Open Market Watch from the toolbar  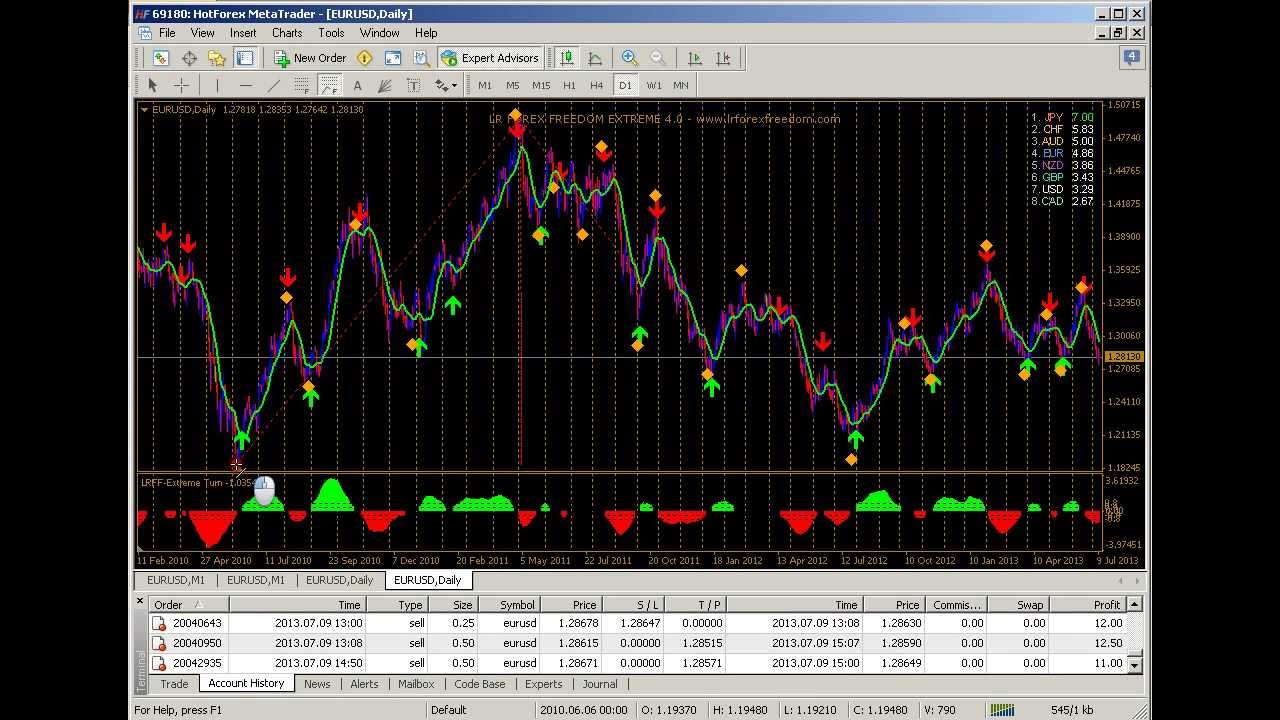pyautogui.click(x=161, y=58)
